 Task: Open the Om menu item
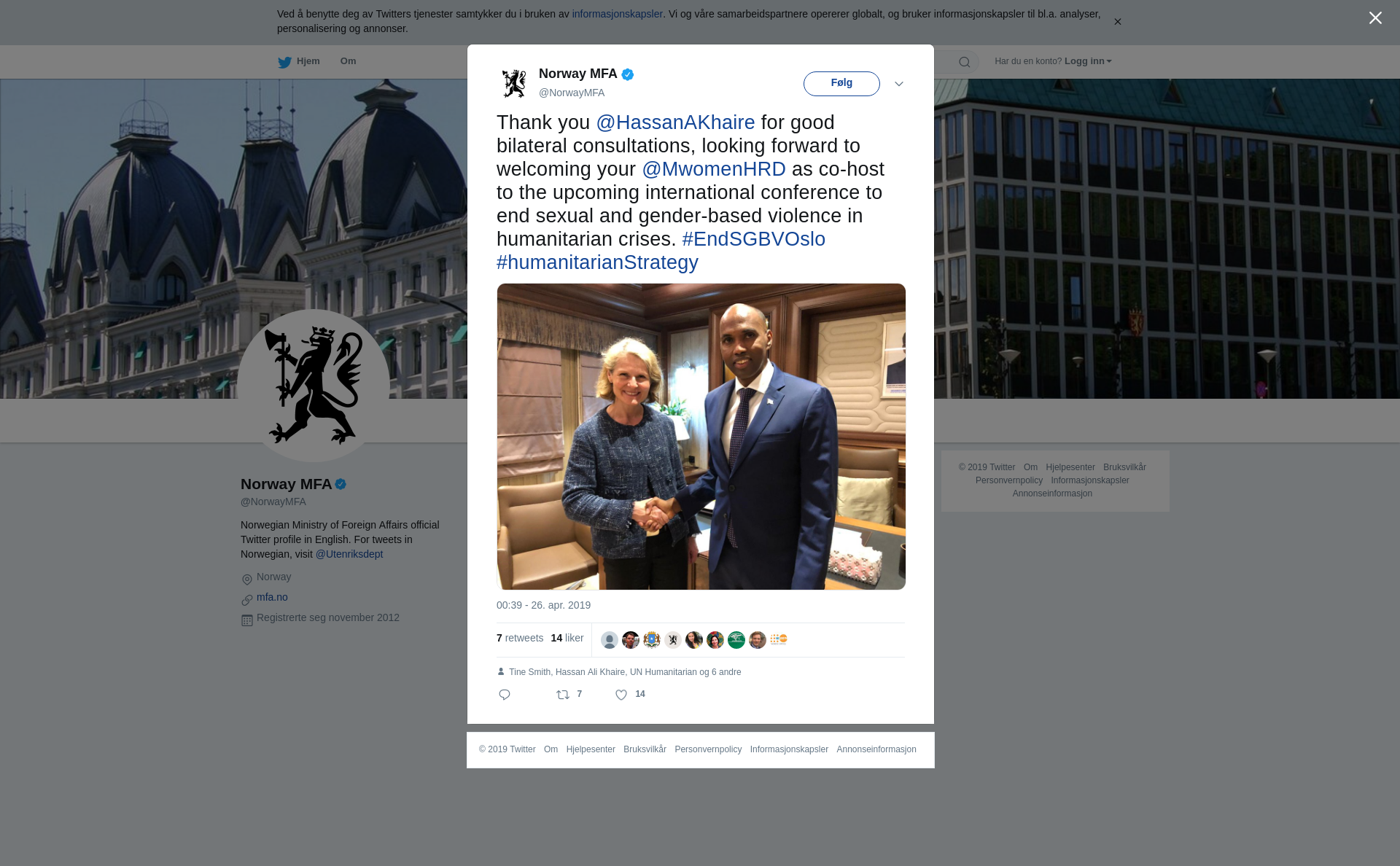[348, 61]
